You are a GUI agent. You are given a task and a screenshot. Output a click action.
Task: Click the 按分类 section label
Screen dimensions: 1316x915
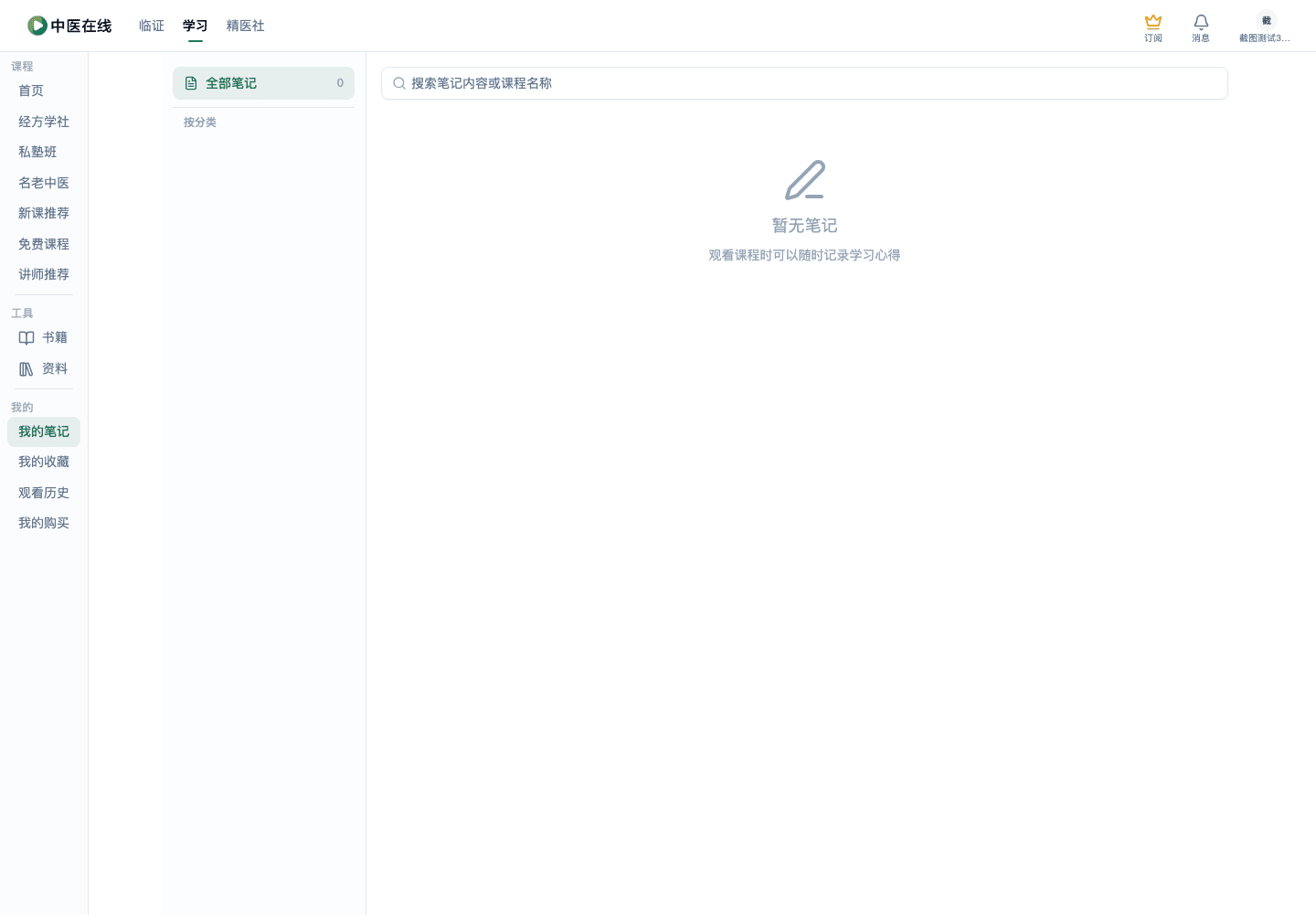200,122
